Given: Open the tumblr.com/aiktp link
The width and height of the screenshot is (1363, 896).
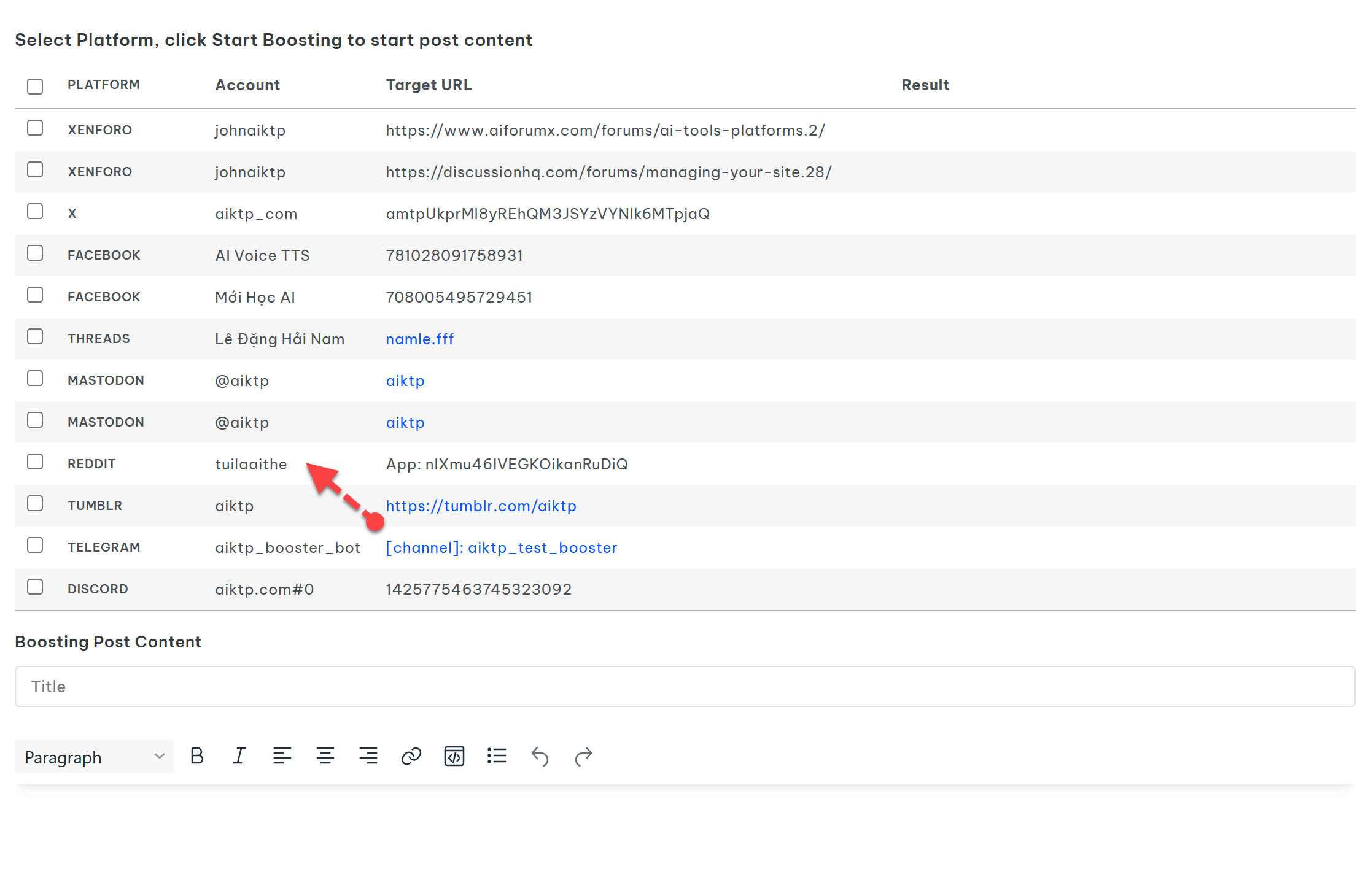Looking at the screenshot, I should pyautogui.click(x=481, y=506).
